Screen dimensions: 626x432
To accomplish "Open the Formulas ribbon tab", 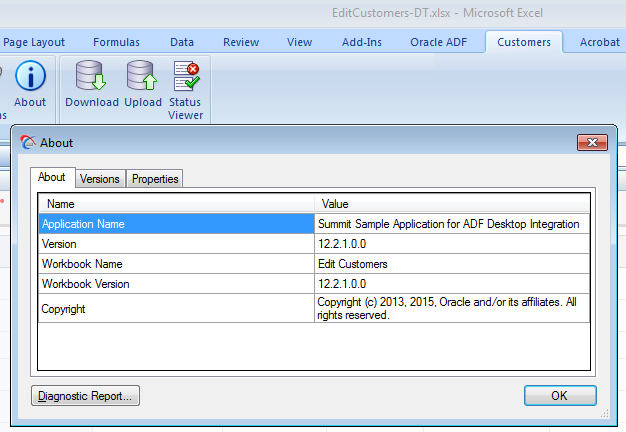I will pos(117,42).
